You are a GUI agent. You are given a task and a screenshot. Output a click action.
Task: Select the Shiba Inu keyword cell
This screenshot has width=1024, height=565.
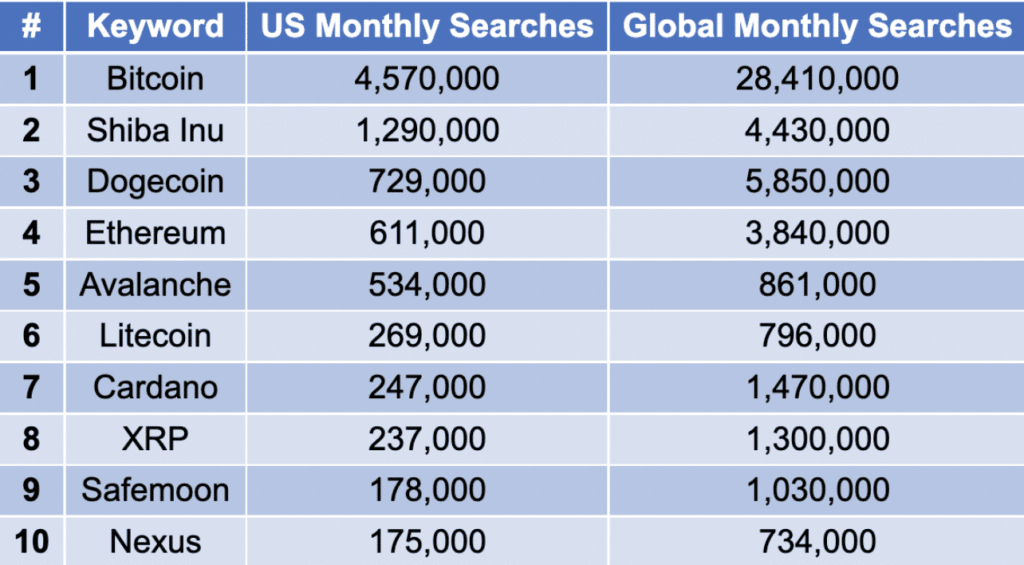pos(155,130)
